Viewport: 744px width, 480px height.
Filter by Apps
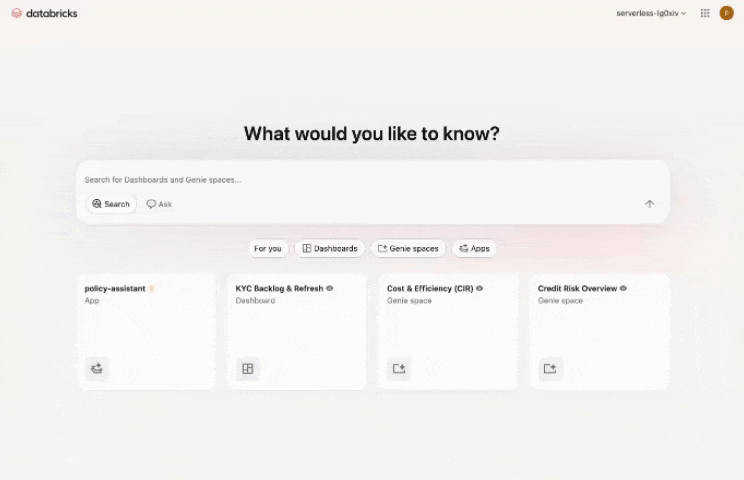(474, 249)
